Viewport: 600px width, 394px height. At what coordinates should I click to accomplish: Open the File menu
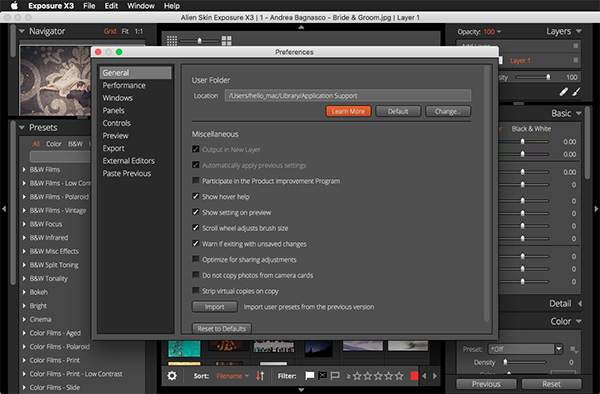89,6
